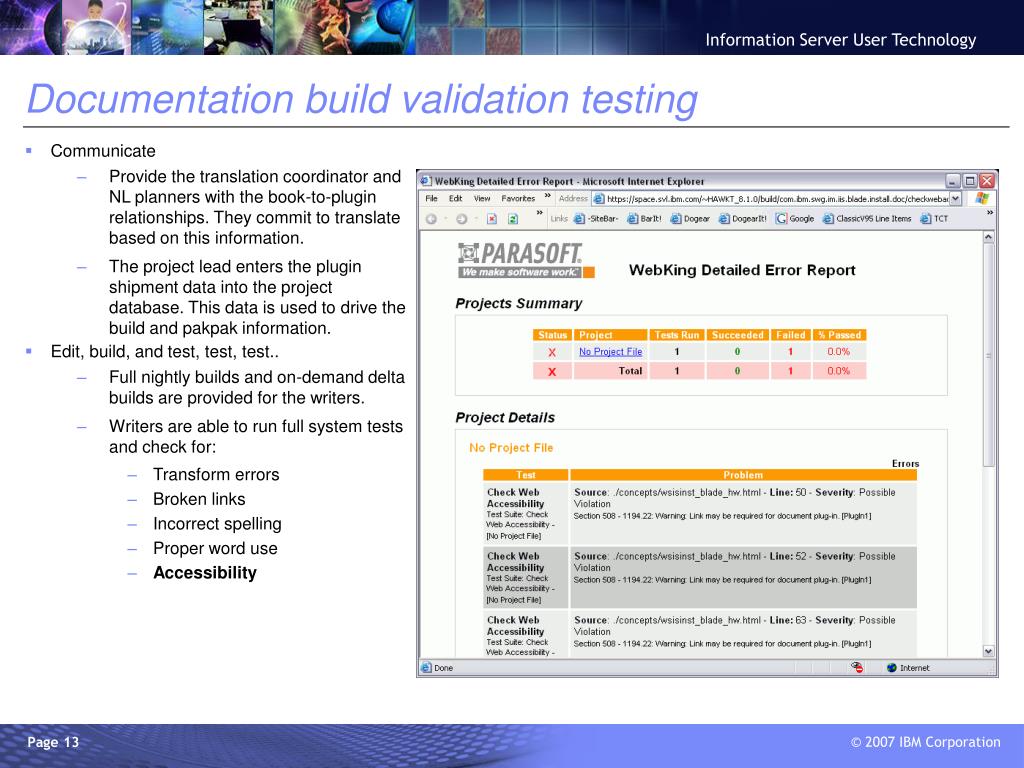Click the red X status in the Total row
Screen dimensions: 1024x768
tap(552, 372)
